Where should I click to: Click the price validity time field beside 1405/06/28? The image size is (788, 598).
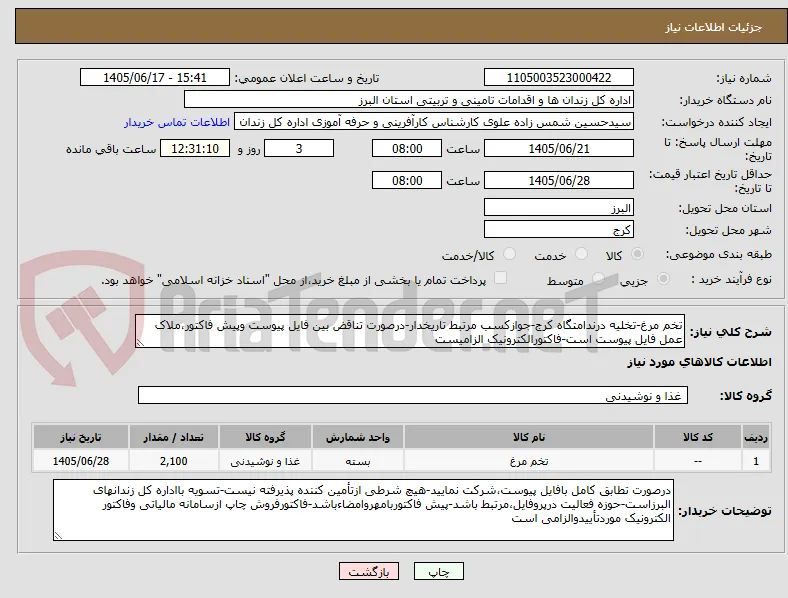pyautogui.click(x=407, y=180)
